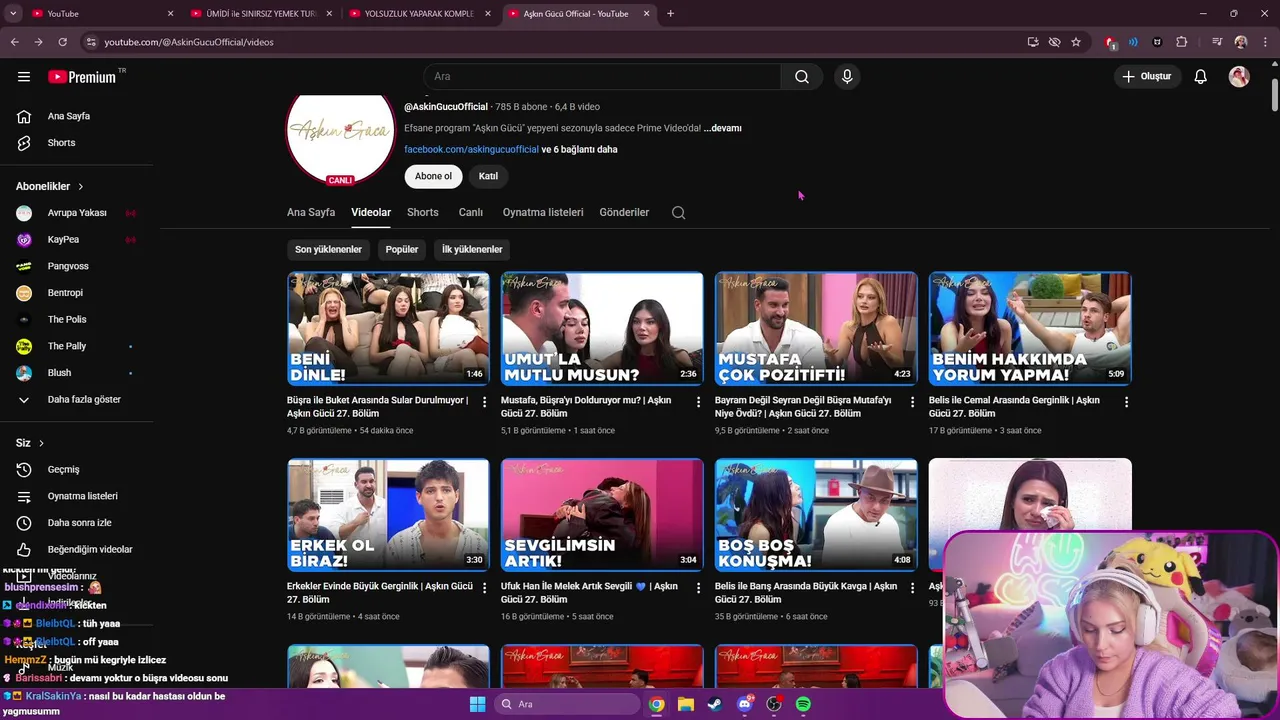Screen dimensions: 1280x720
Task: Open Erkekler Evinde Büyük Gerginlik title
Action: 380,593
